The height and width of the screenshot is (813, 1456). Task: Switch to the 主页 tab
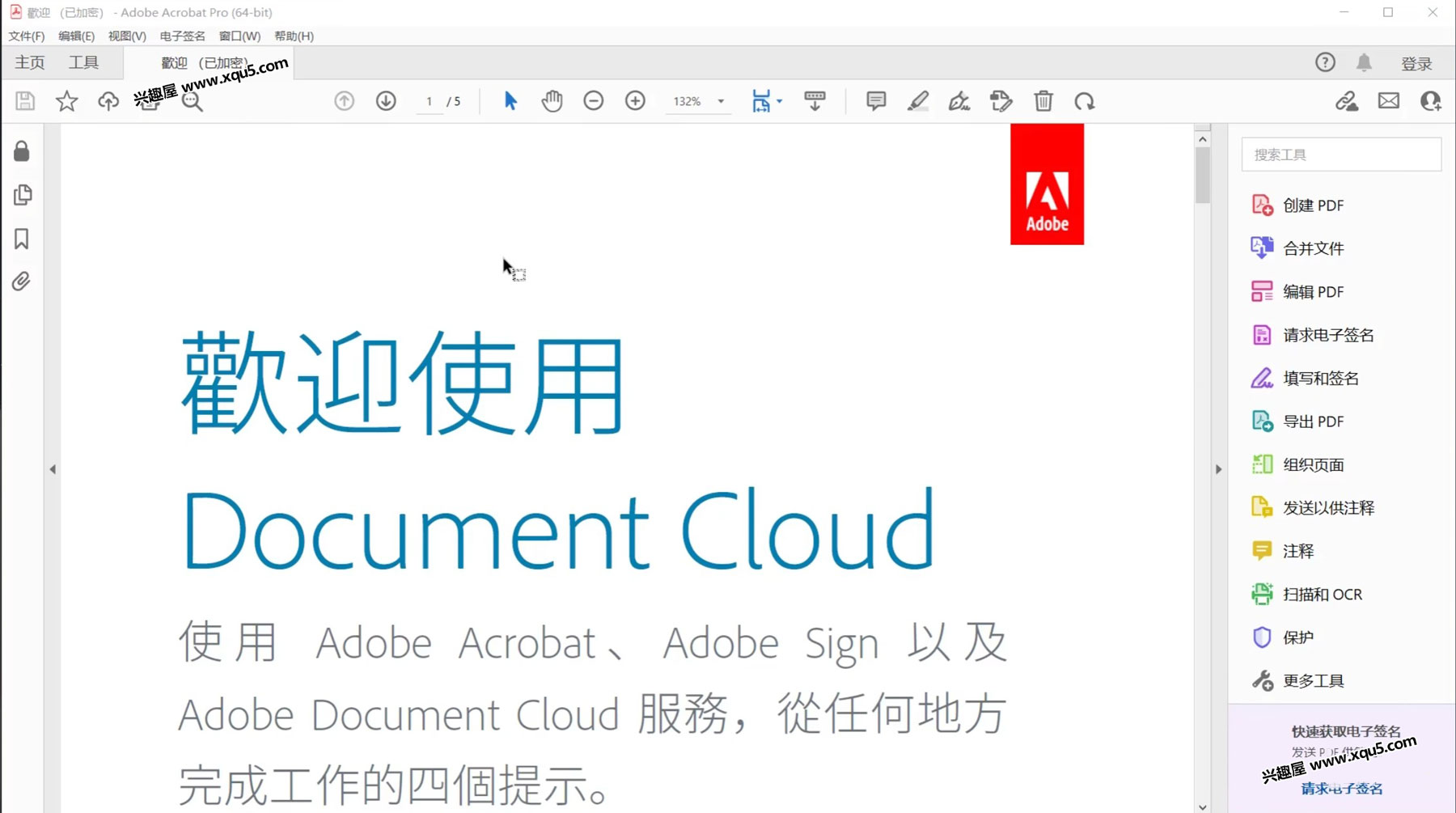[30, 63]
